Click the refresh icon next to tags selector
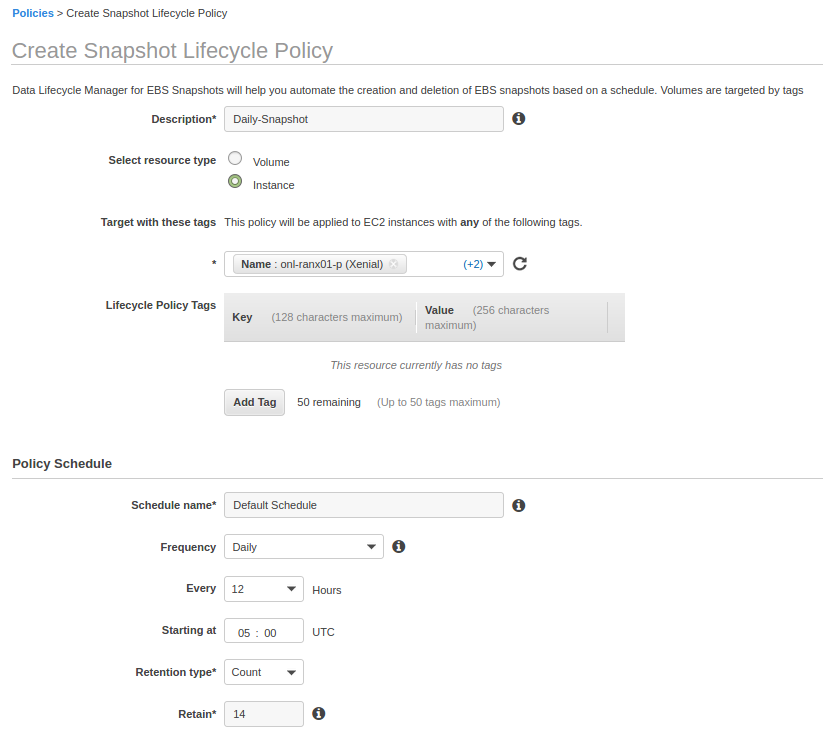Screen dimensions: 837x740 click(520, 264)
